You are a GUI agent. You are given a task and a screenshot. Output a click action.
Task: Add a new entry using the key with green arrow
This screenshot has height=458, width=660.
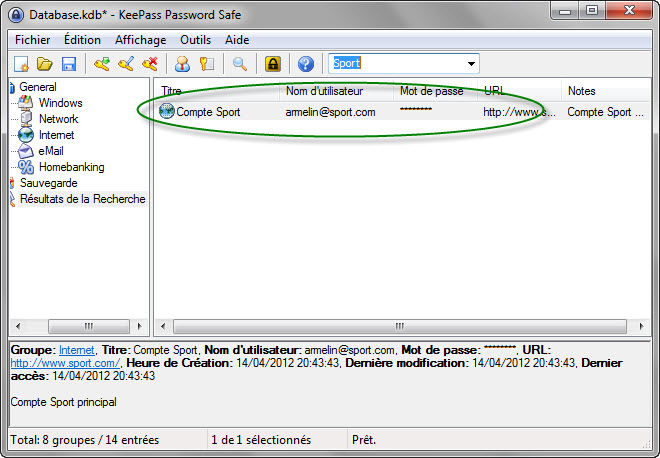(x=102, y=64)
